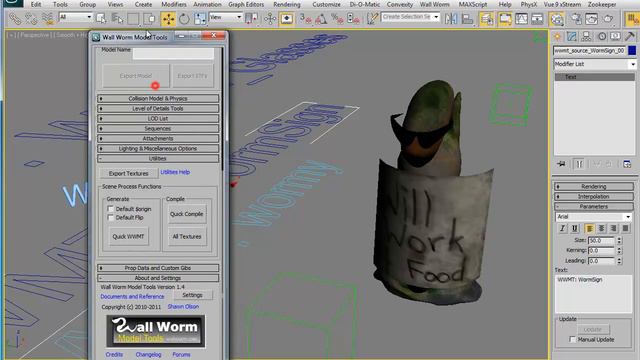The width and height of the screenshot is (640, 360).
Task: Open the selection filter All dropdown
Action: [76, 17]
